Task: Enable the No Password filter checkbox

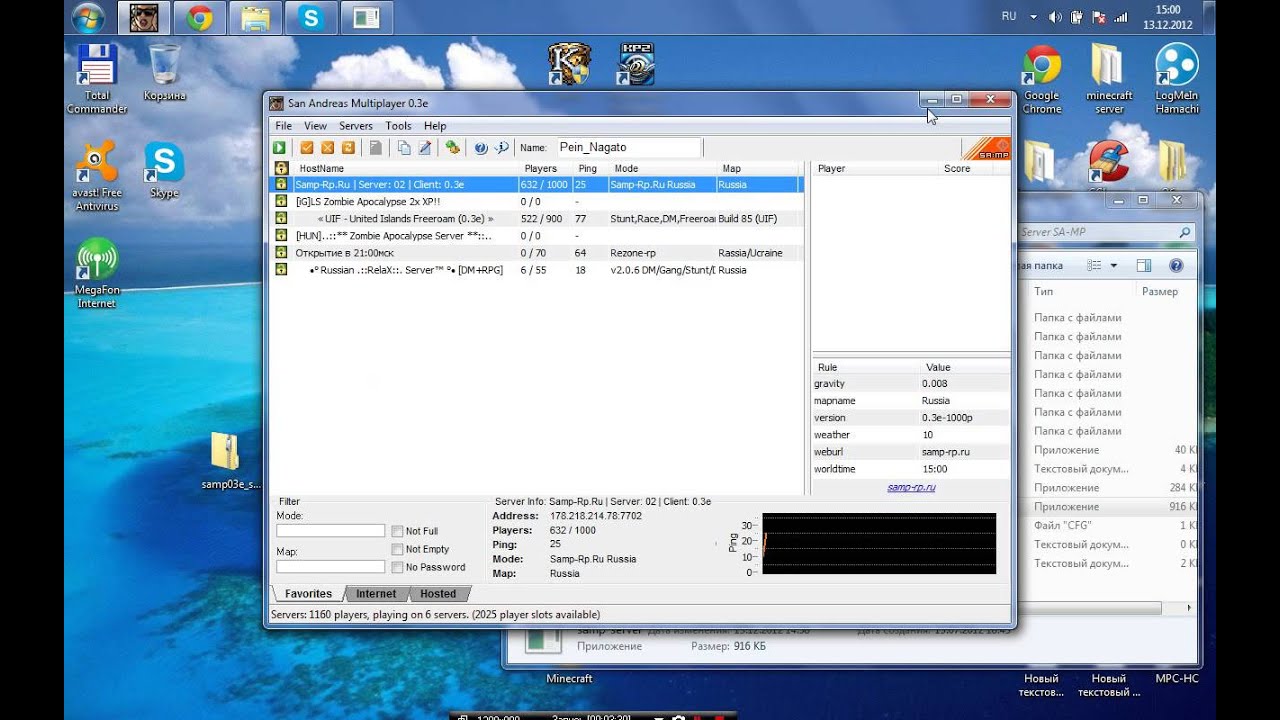Action: click(x=397, y=567)
